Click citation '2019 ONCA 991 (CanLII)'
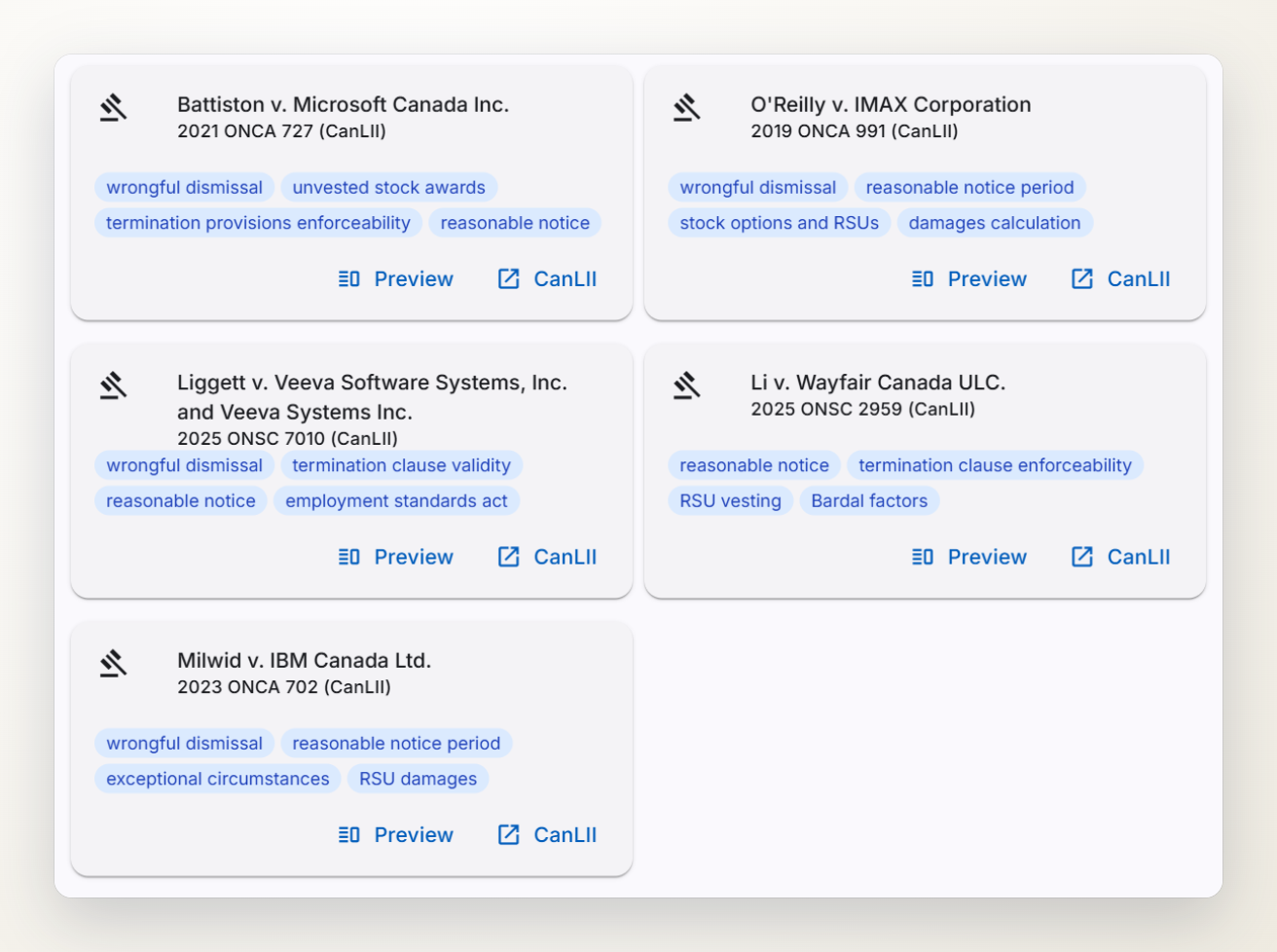This screenshot has height=952, width=1277. pyautogui.click(x=855, y=131)
